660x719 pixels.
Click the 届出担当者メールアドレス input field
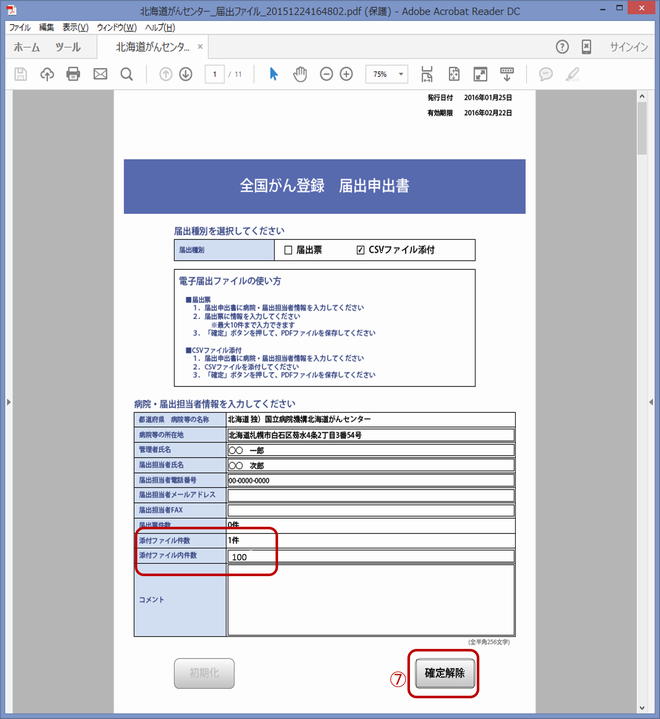(371, 495)
